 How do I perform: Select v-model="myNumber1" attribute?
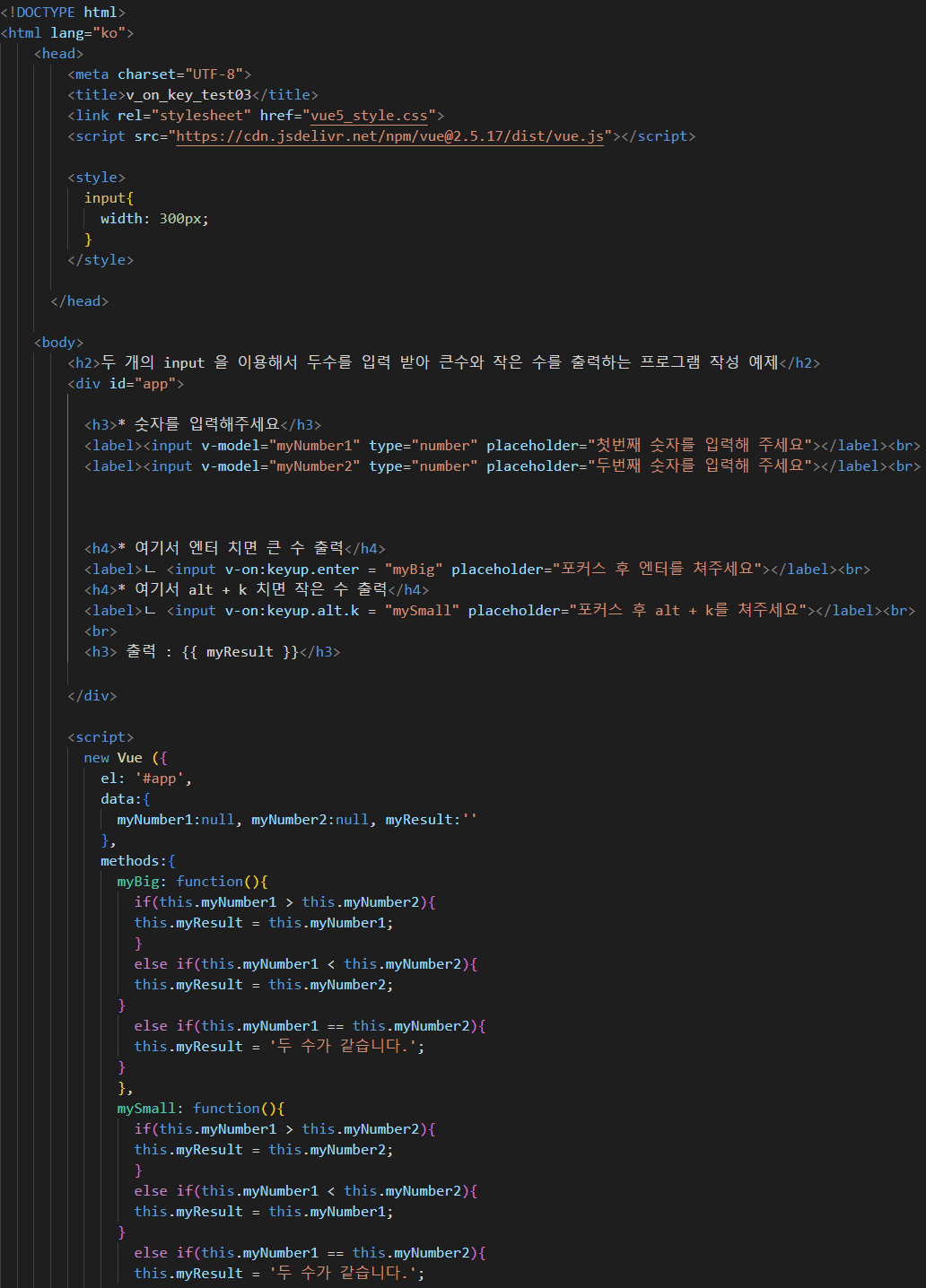point(280,446)
